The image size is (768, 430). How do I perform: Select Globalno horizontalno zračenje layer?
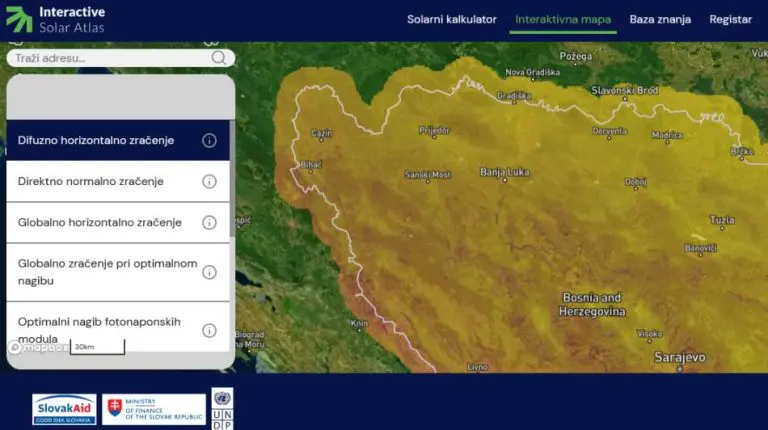[118, 223]
